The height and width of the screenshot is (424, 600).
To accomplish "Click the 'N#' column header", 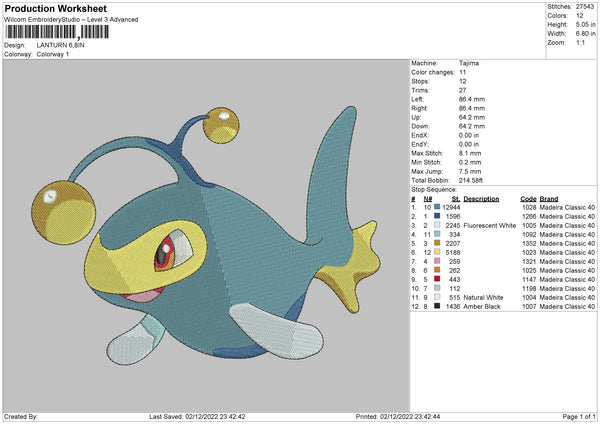I will tap(427, 199).
